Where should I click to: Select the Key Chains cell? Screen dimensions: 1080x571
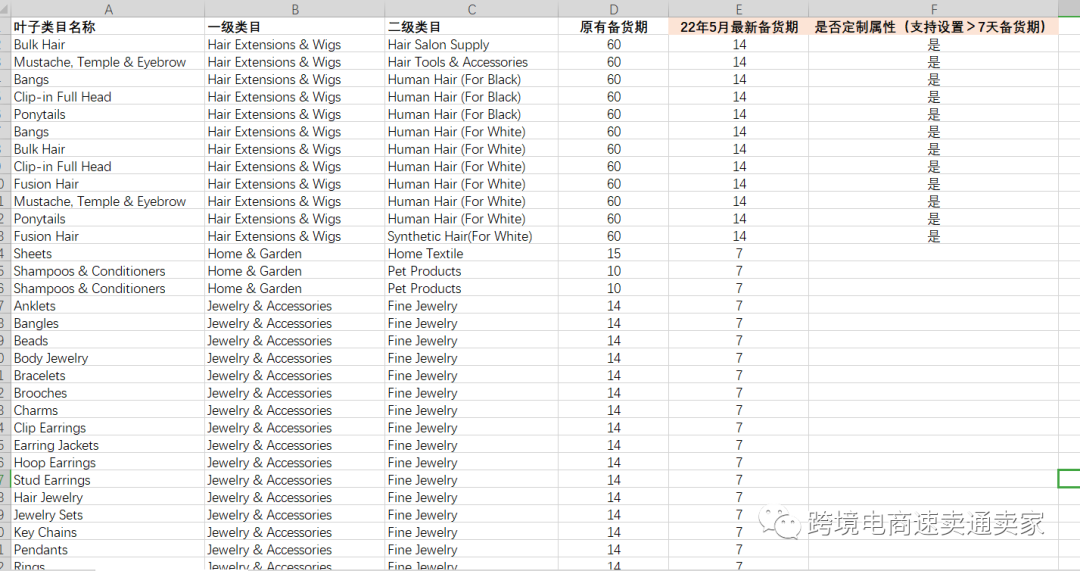[x=108, y=532]
